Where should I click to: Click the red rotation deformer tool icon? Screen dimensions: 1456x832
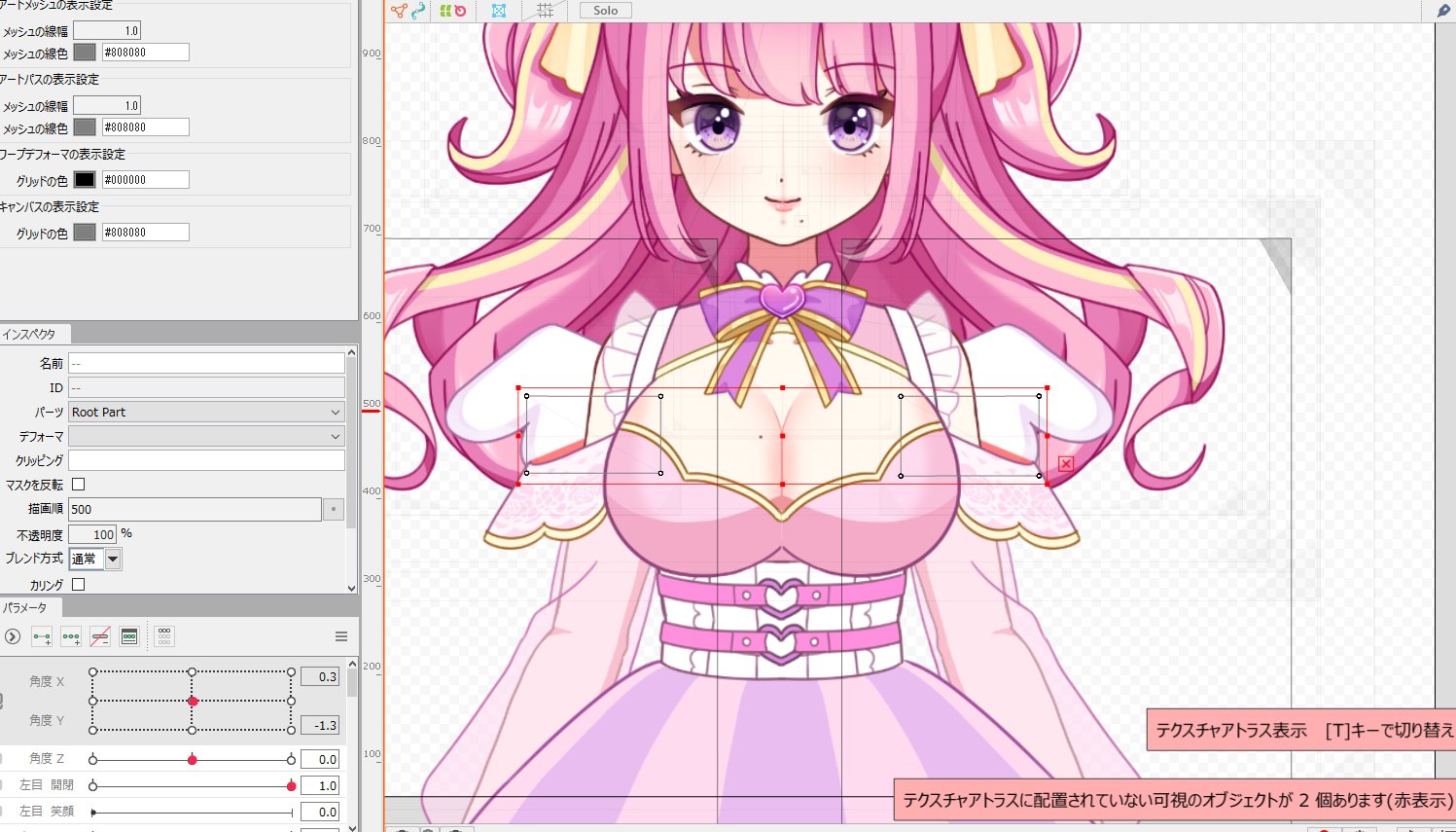tap(460, 11)
